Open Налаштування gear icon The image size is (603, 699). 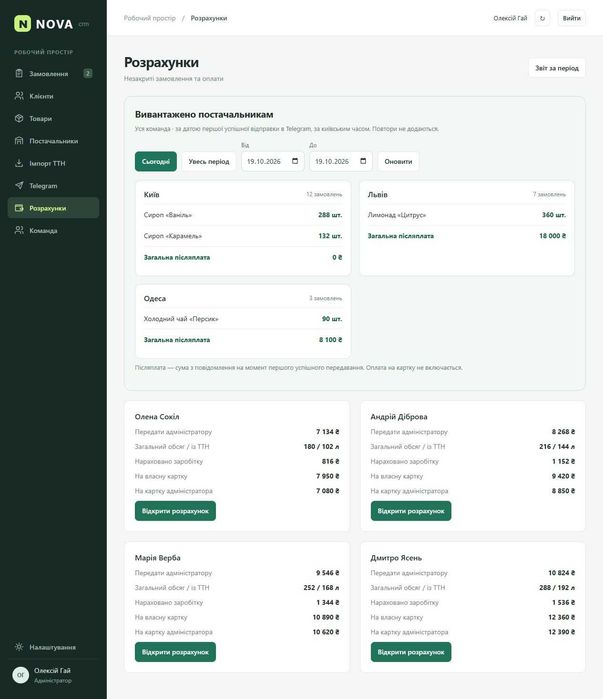[19, 647]
